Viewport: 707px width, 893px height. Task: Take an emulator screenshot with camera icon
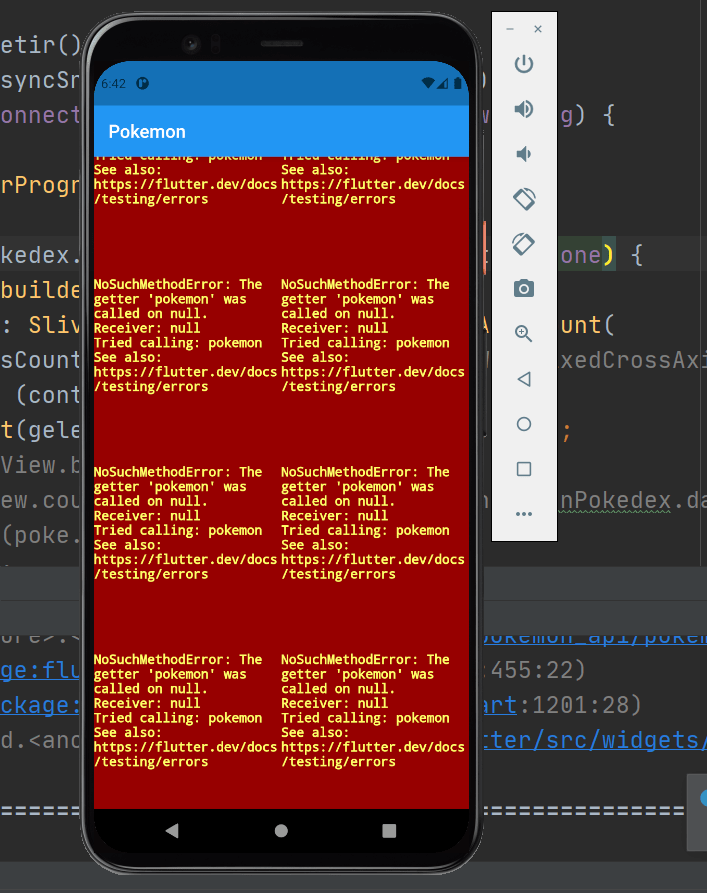point(524,289)
